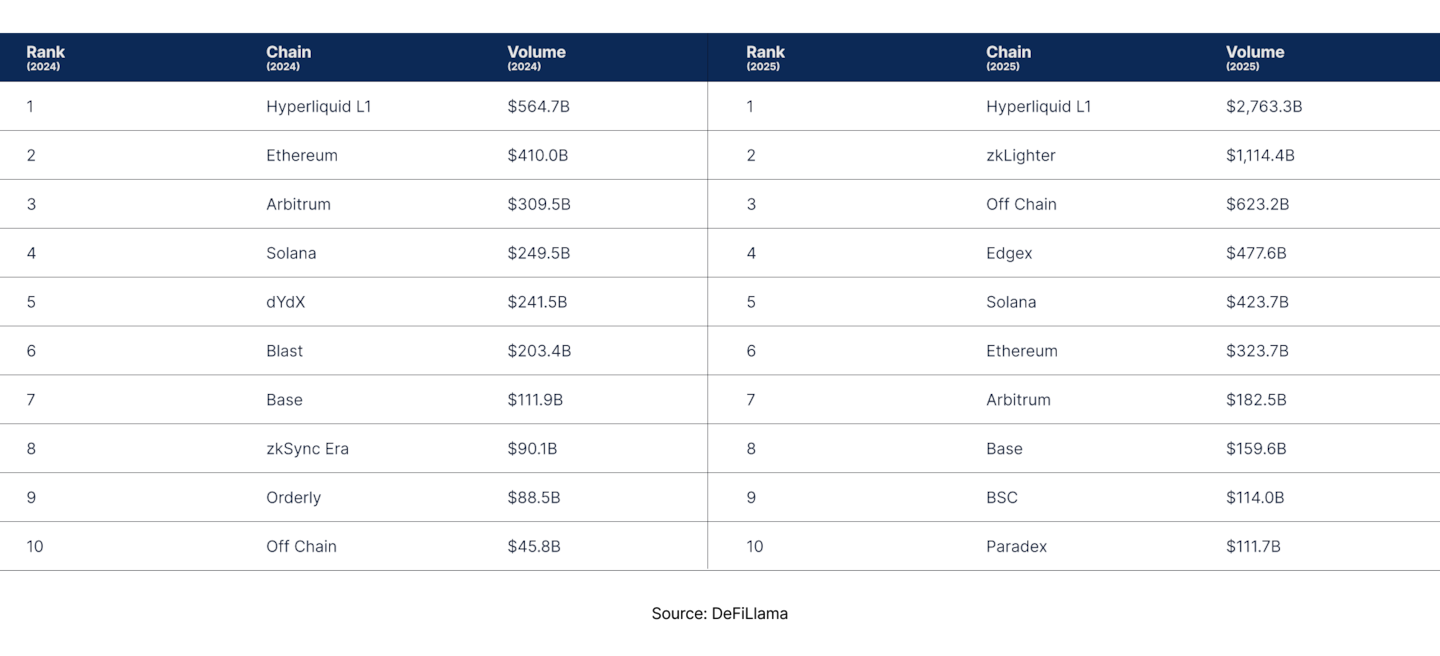This screenshot has width=1440, height=656.
Task: Click the Paradex chain cell
Action: tap(1017, 547)
